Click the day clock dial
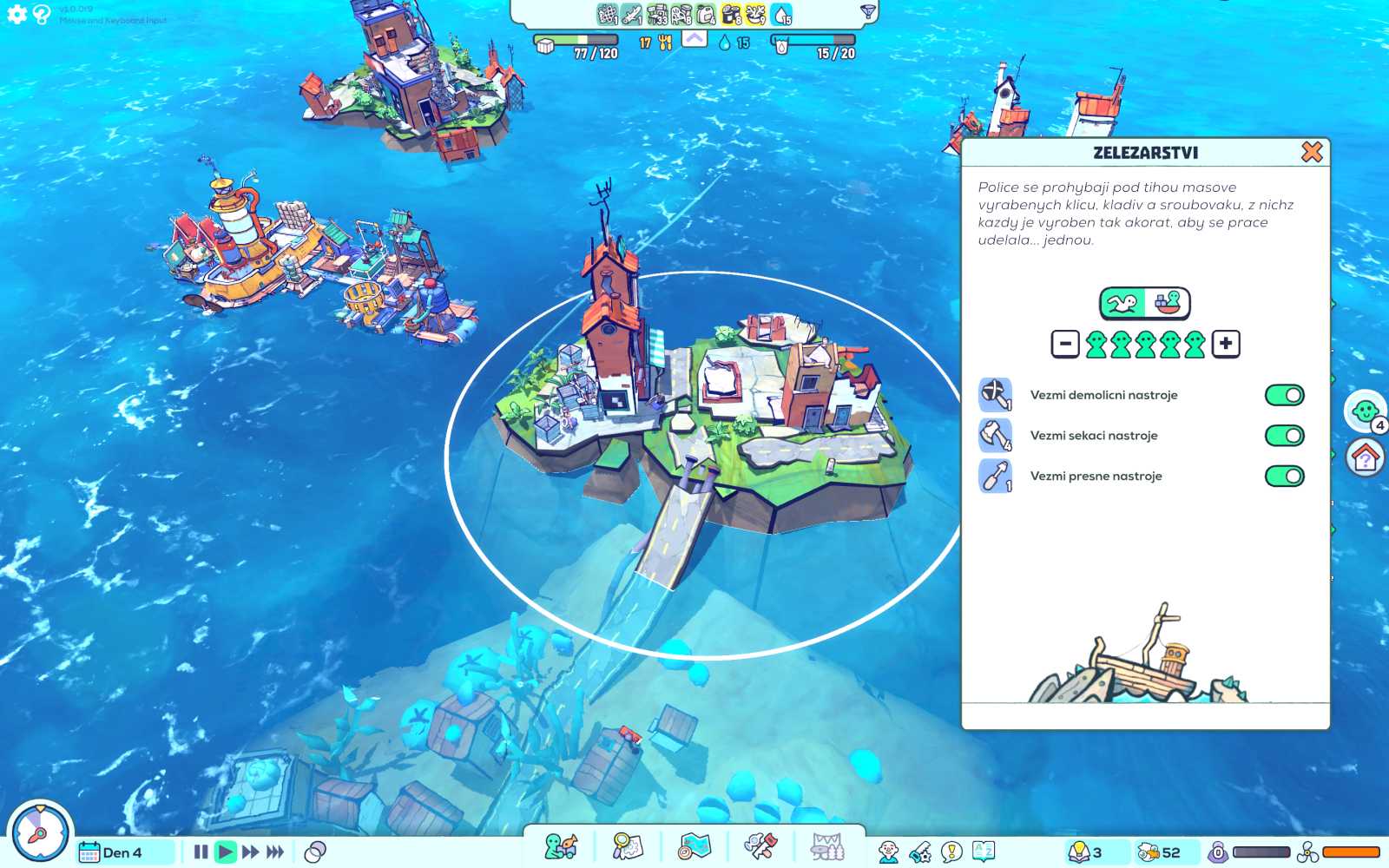This screenshot has width=1389, height=868. [x=39, y=832]
